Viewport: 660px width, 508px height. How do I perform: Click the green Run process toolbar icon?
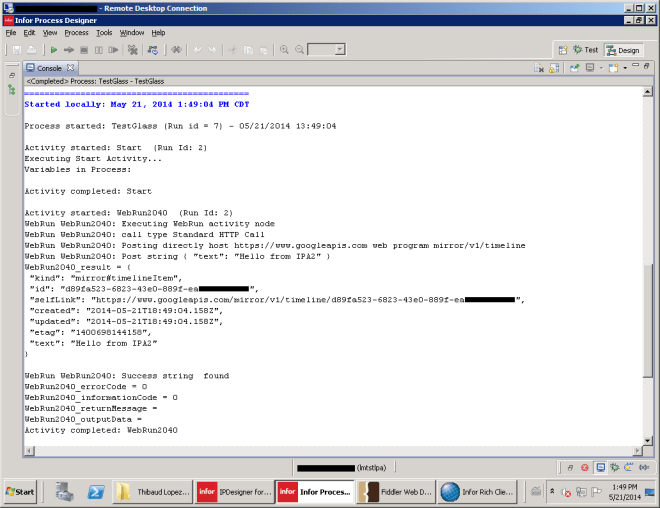[53, 49]
